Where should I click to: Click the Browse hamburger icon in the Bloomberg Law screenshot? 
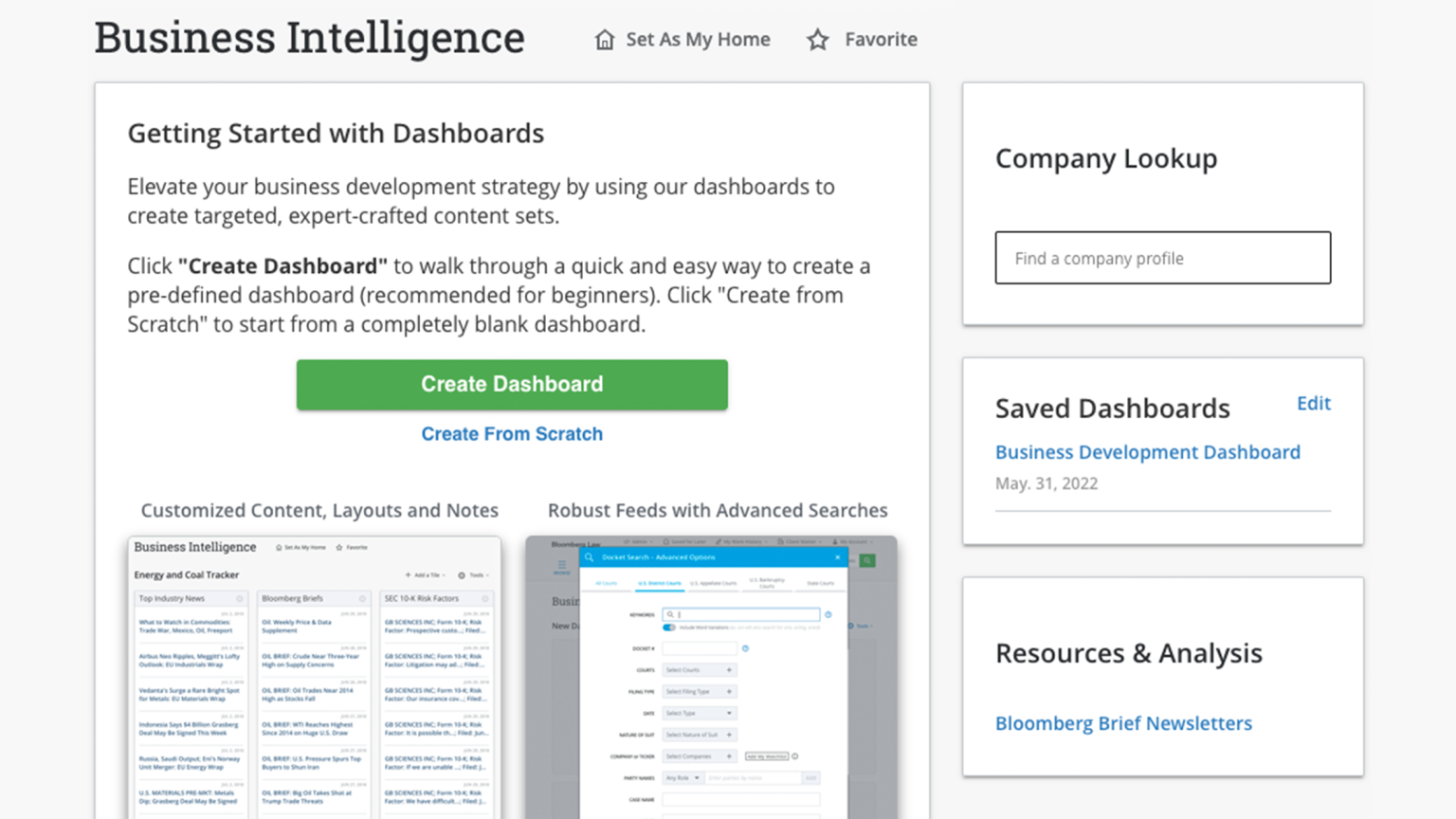point(562,564)
